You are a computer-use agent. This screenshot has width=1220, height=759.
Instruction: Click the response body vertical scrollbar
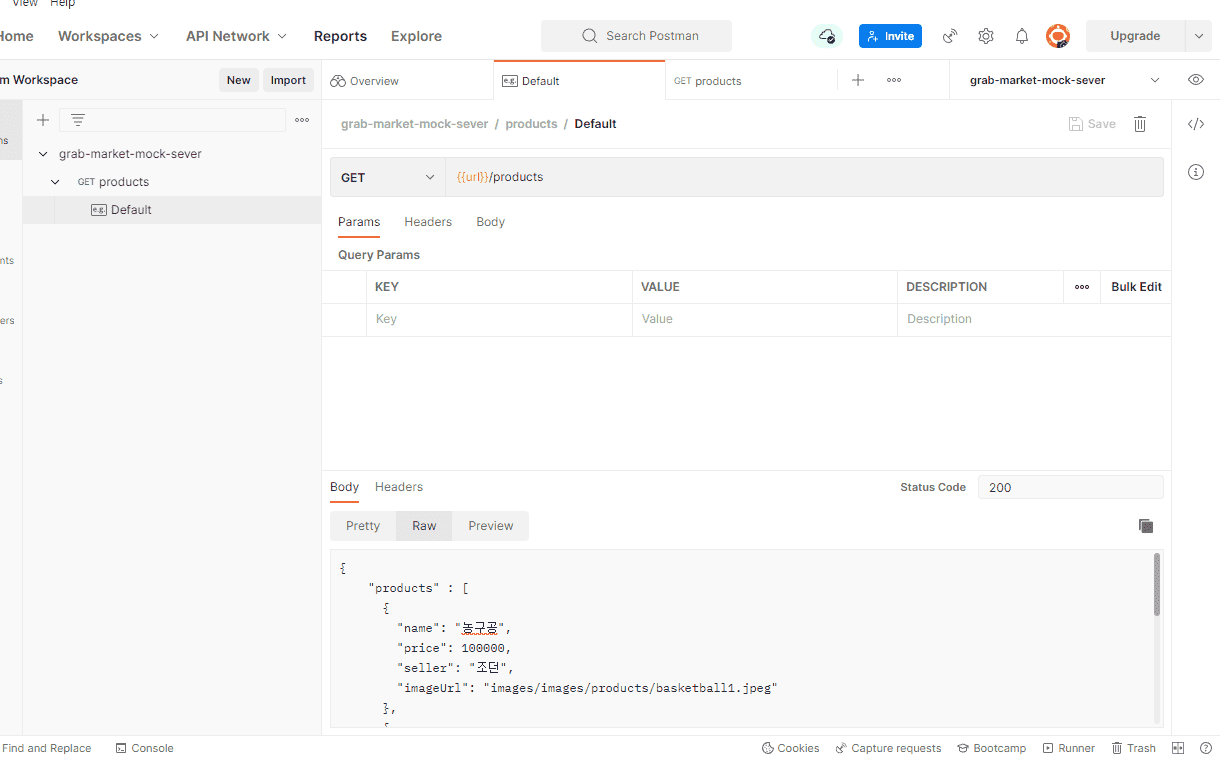(x=1157, y=585)
